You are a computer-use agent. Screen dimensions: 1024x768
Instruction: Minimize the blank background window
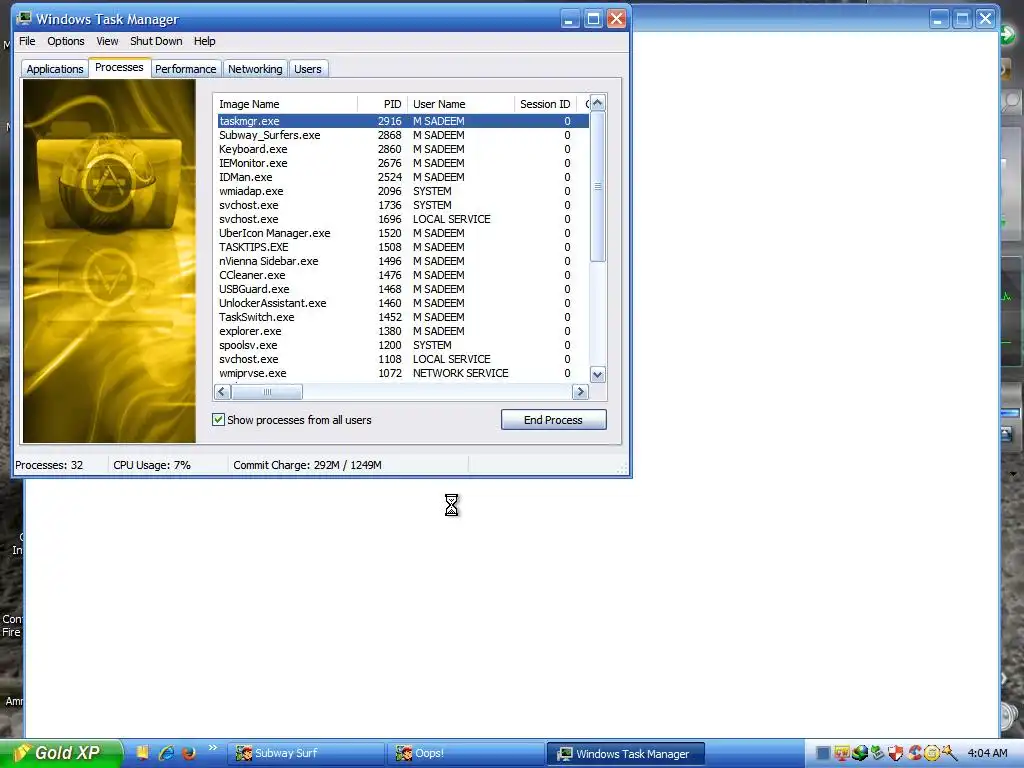tap(938, 19)
